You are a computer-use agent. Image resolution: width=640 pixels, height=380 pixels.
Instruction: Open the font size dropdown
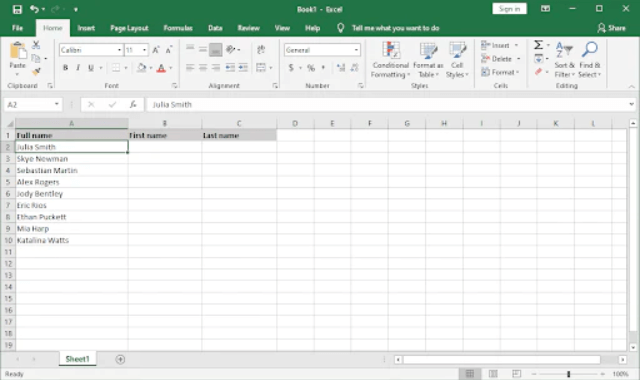(x=144, y=50)
